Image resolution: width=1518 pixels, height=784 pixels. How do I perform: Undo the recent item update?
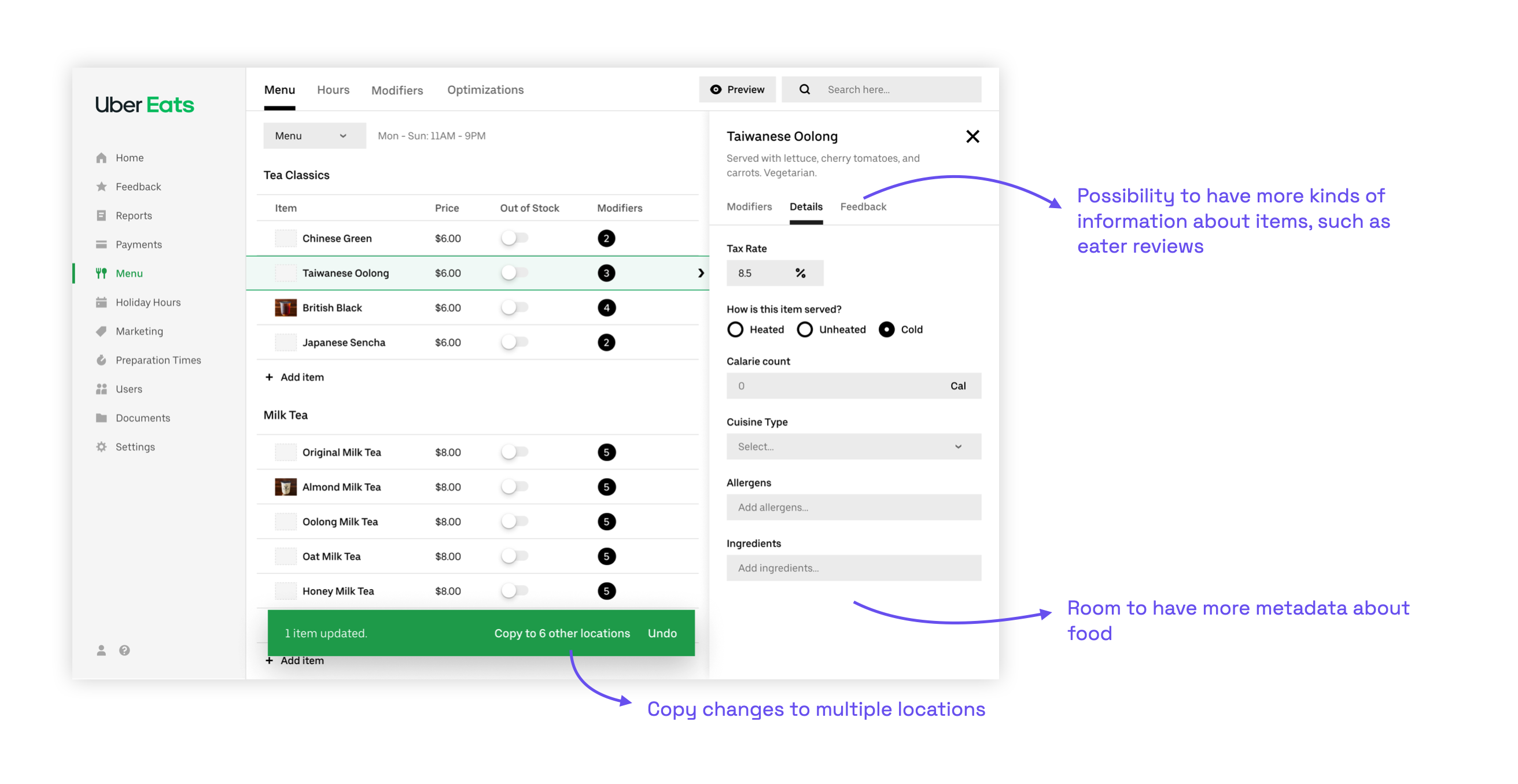662,633
